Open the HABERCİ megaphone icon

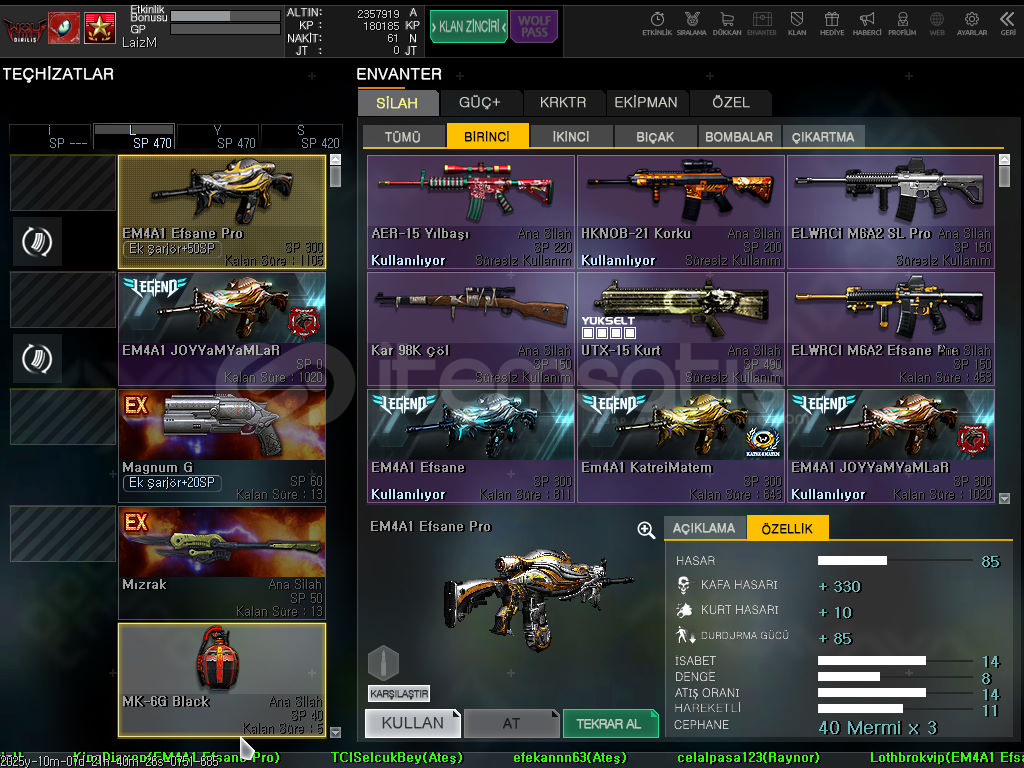pos(867,24)
